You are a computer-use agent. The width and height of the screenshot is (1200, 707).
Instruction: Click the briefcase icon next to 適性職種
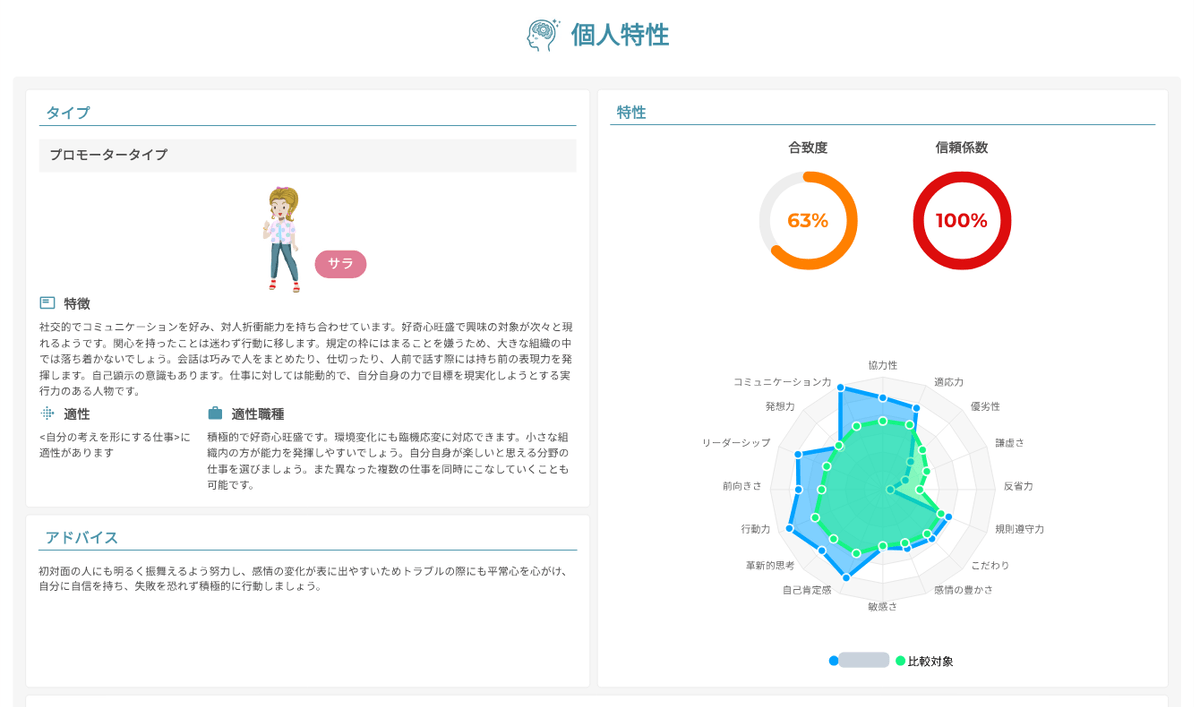(215, 413)
